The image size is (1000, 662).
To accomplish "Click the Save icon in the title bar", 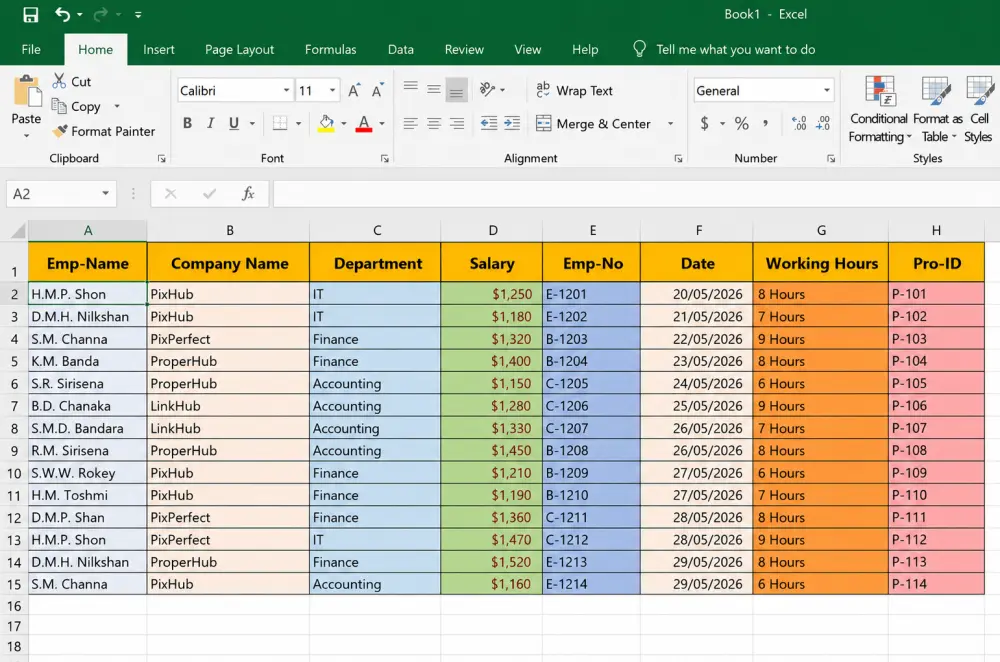I will [30, 15].
